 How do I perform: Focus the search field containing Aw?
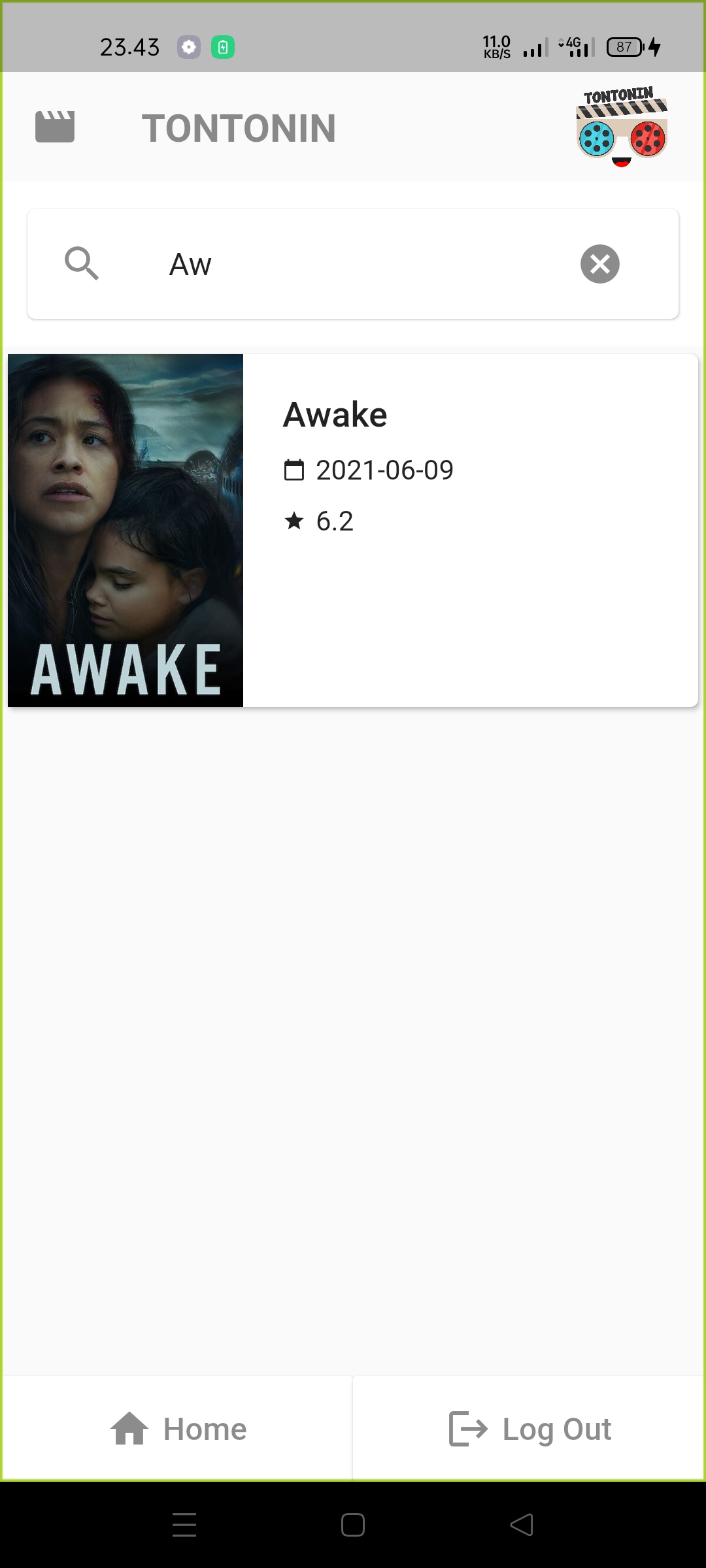point(353,264)
